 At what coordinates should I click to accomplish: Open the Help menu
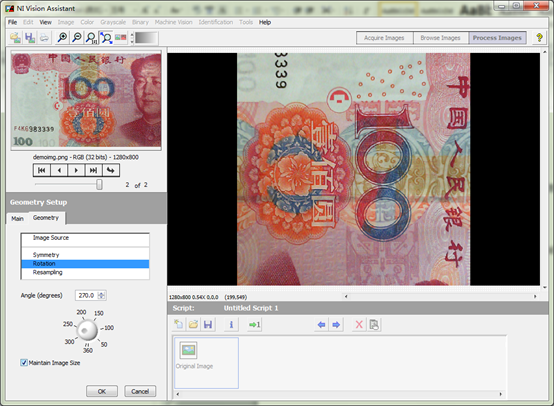pos(265,22)
